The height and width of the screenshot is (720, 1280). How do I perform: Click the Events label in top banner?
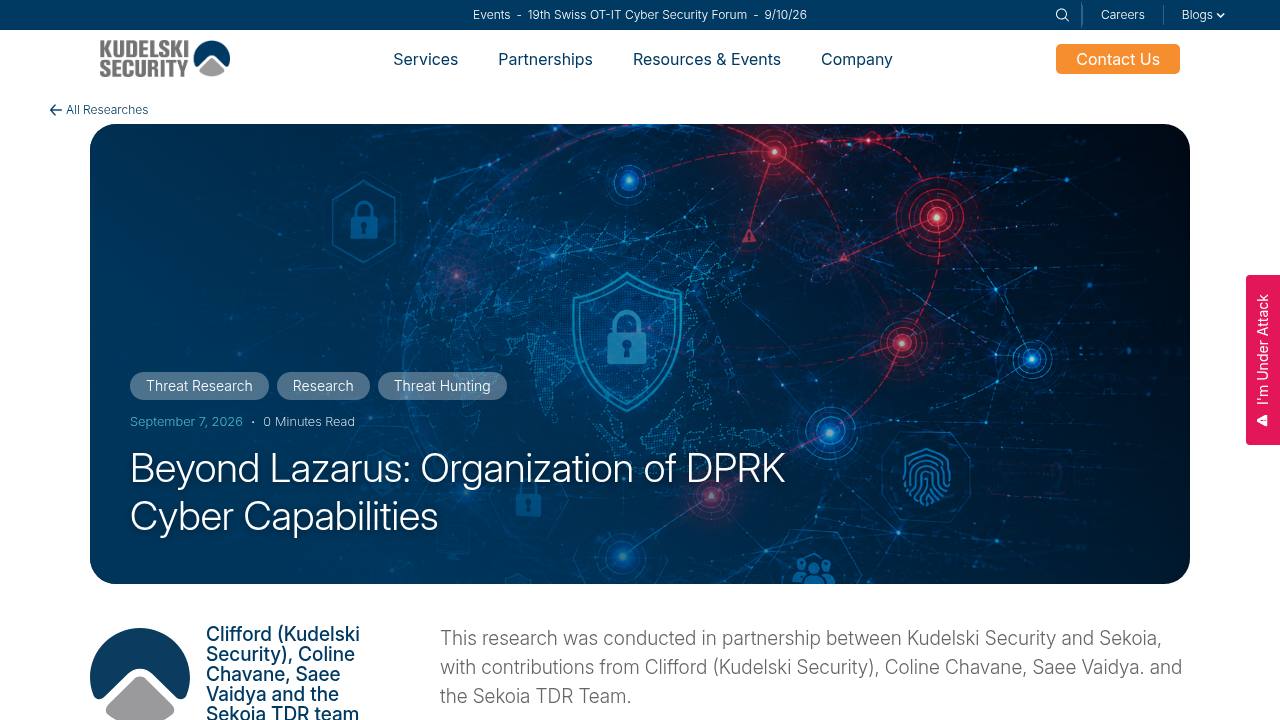pos(491,15)
